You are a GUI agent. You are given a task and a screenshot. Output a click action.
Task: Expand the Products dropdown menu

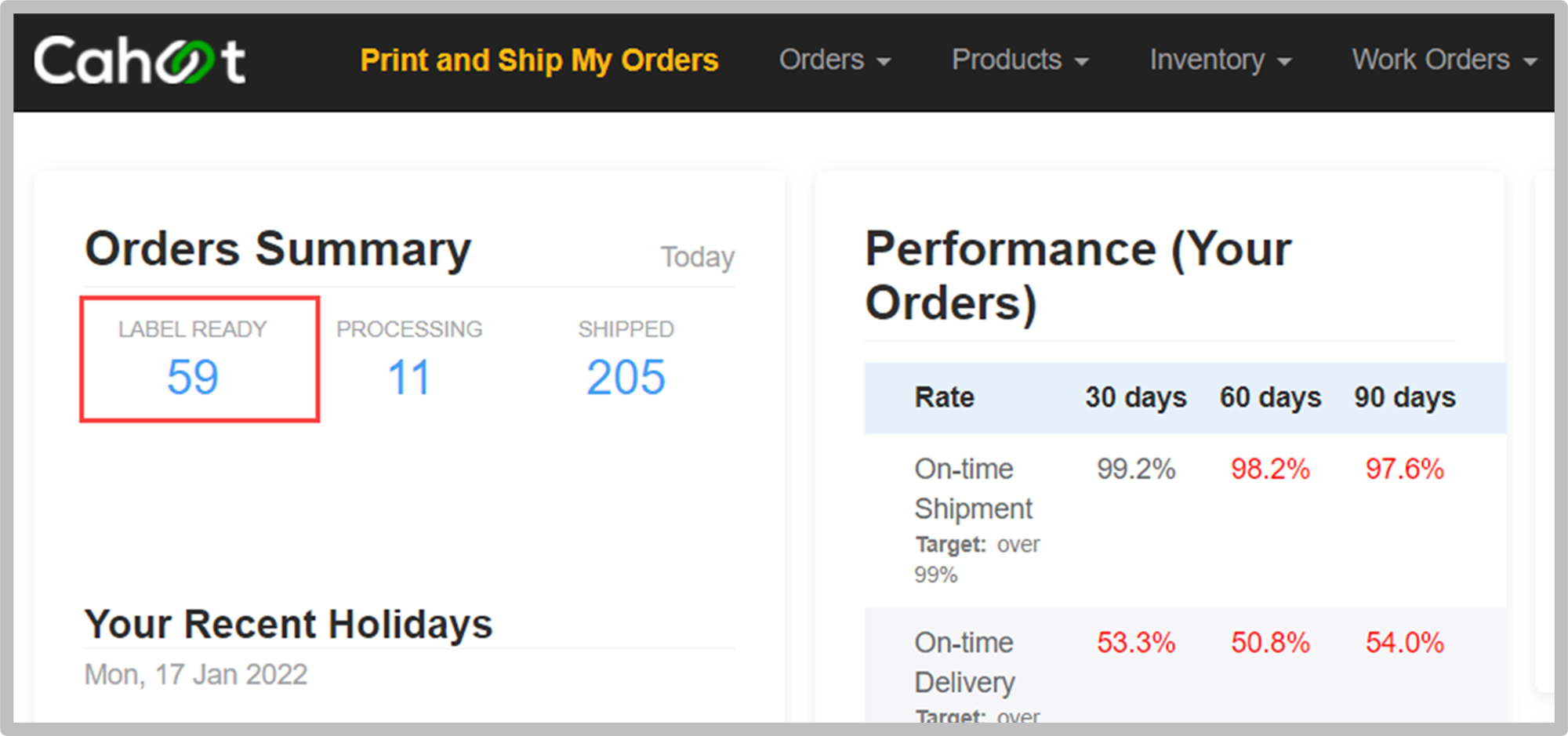coord(1019,60)
